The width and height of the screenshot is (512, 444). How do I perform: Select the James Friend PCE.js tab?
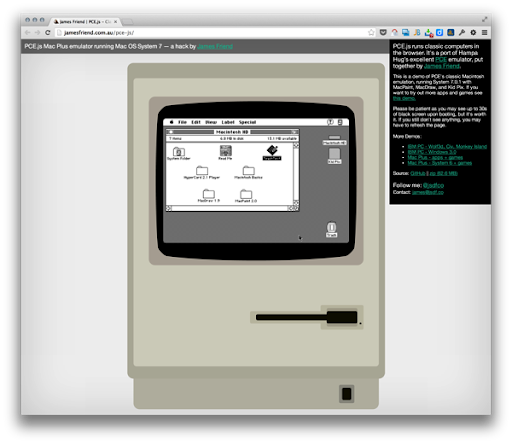[85, 22]
